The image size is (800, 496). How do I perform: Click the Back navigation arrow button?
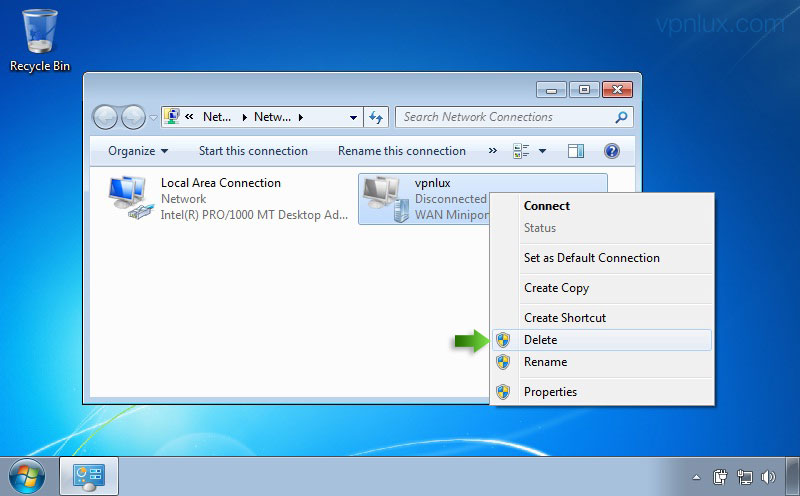[x=106, y=117]
